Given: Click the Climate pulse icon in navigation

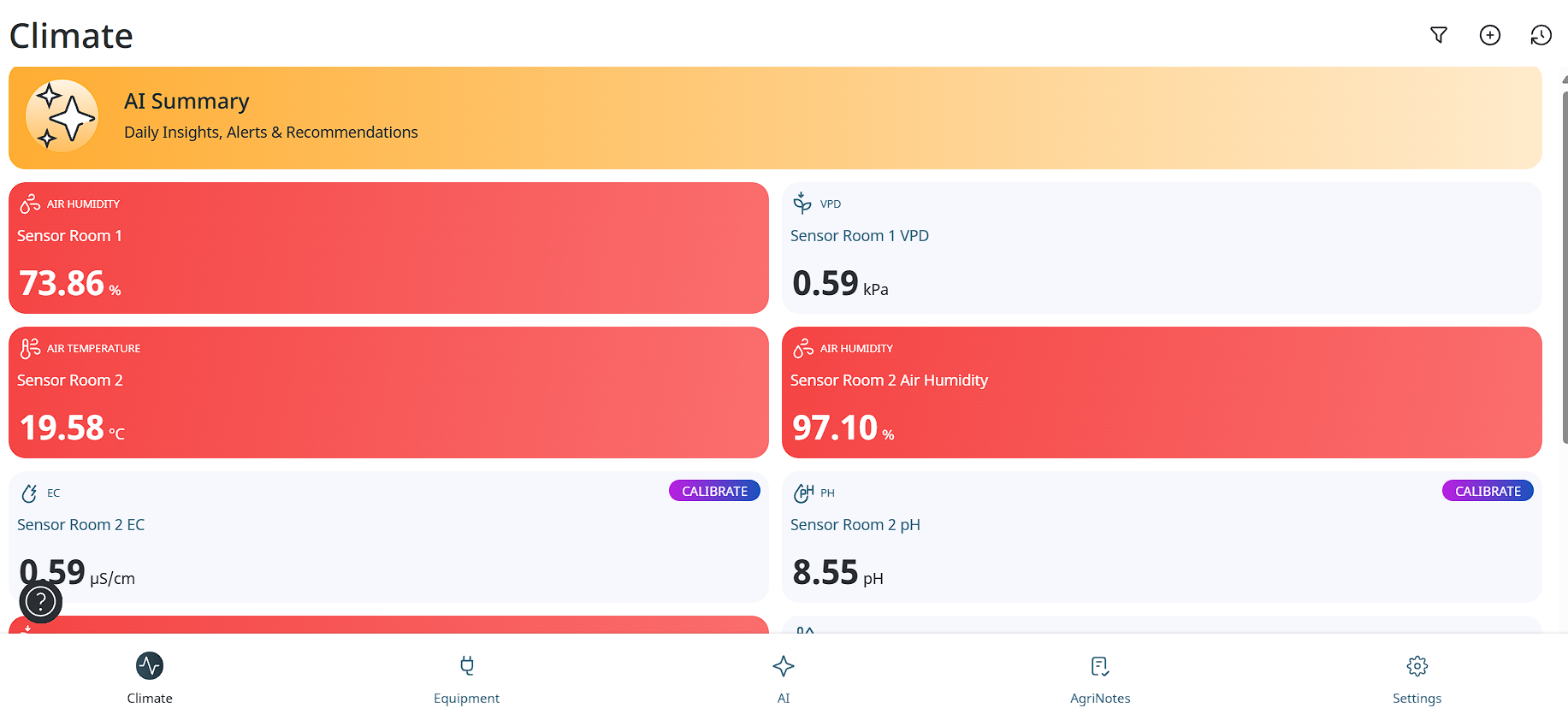Looking at the screenshot, I should [x=150, y=665].
